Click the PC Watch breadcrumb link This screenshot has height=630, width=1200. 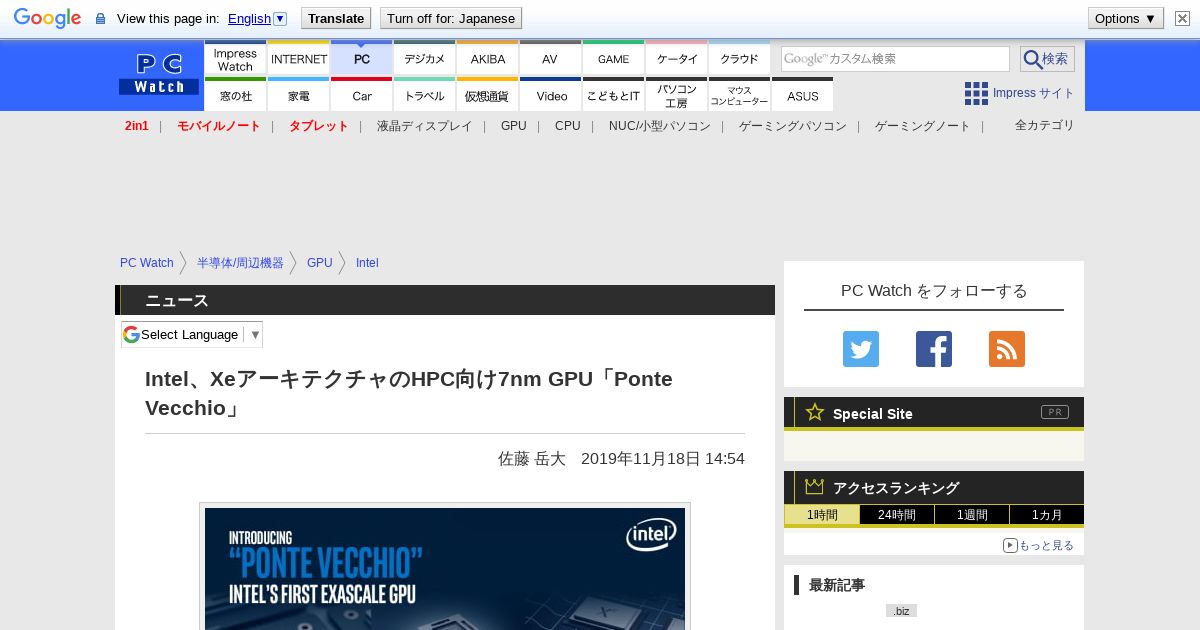tap(147, 263)
